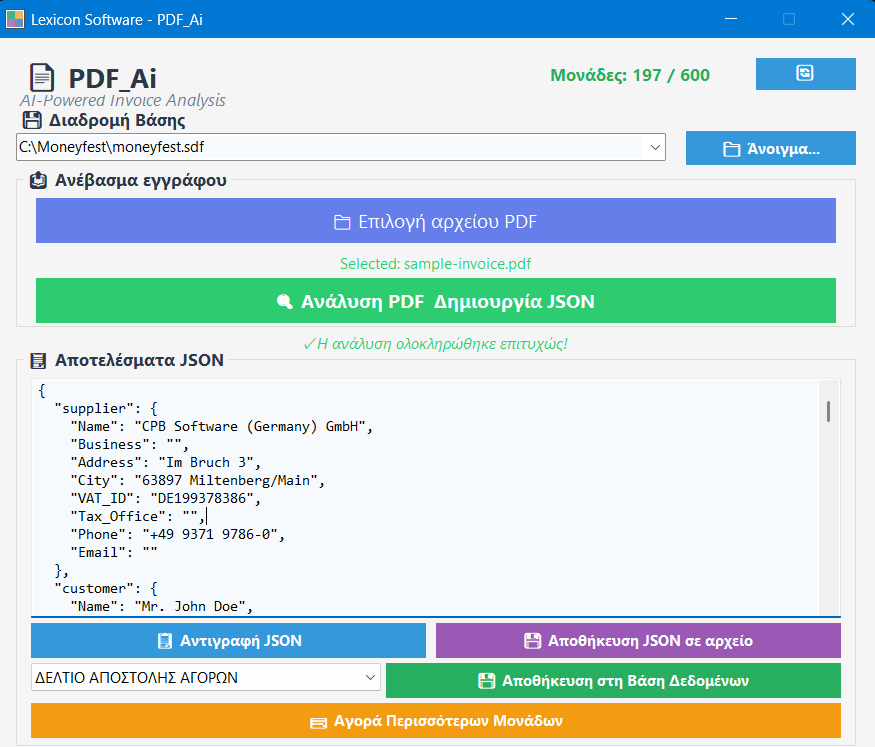Click the Μονάδες: 197 / 600 credits label
This screenshot has width=875, height=747.
click(x=630, y=75)
